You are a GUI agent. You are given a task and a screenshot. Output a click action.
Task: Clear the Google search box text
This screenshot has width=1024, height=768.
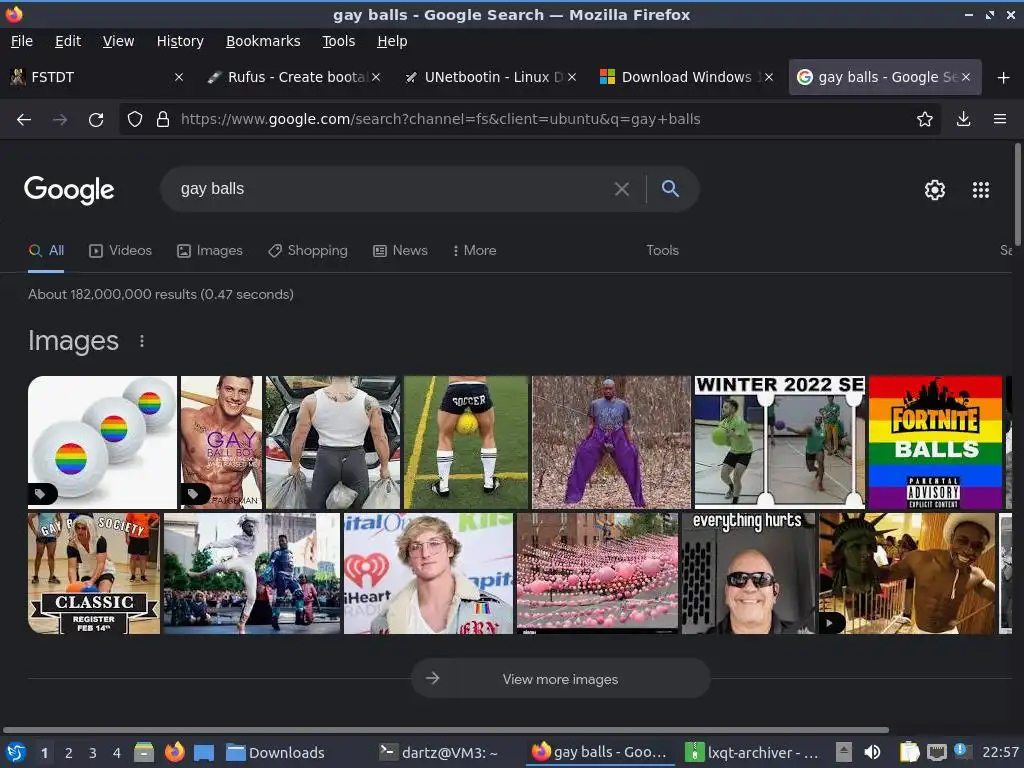click(622, 189)
